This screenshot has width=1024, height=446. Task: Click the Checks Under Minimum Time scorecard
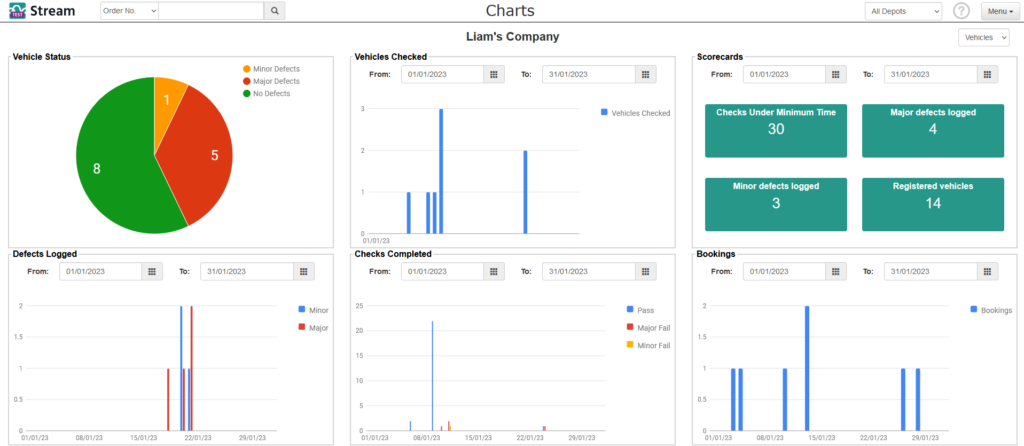click(x=776, y=131)
